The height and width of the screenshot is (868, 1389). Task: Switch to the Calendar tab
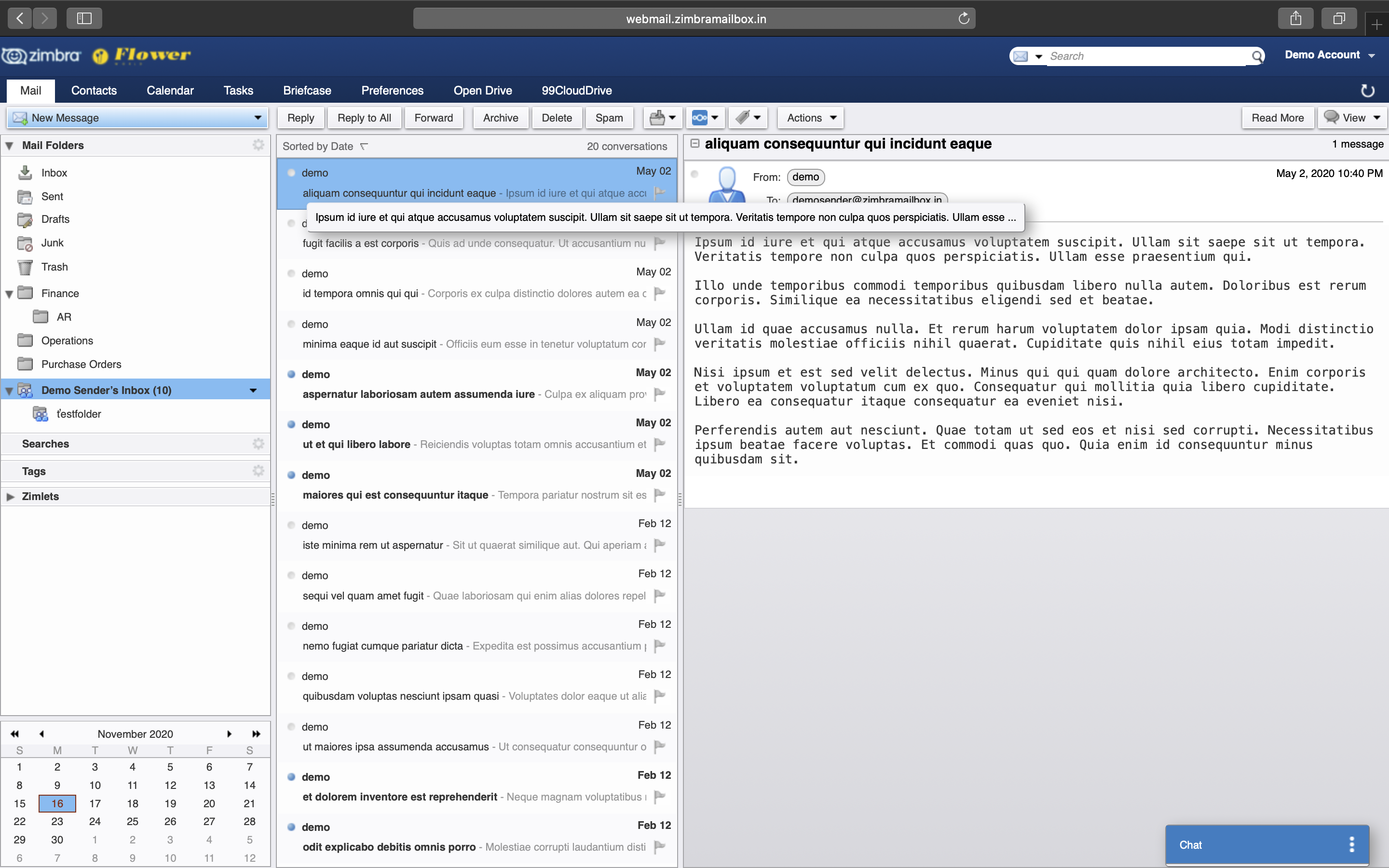(x=170, y=91)
